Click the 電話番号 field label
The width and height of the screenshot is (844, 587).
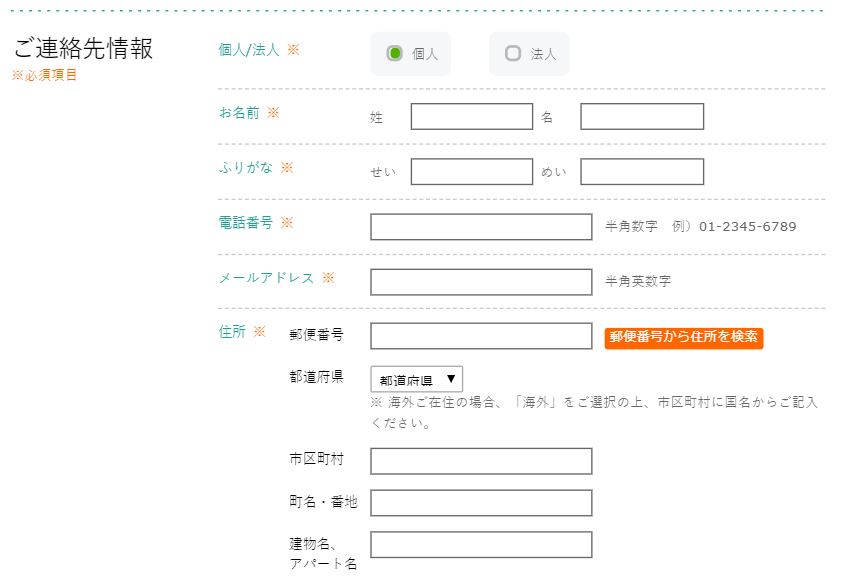coord(245,222)
